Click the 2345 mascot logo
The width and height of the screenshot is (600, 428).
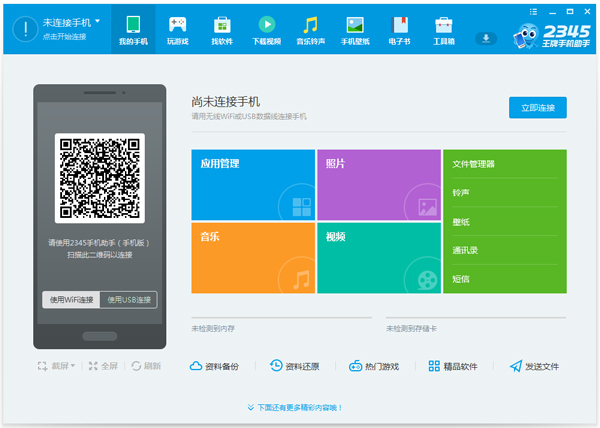pyautogui.click(x=526, y=36)
